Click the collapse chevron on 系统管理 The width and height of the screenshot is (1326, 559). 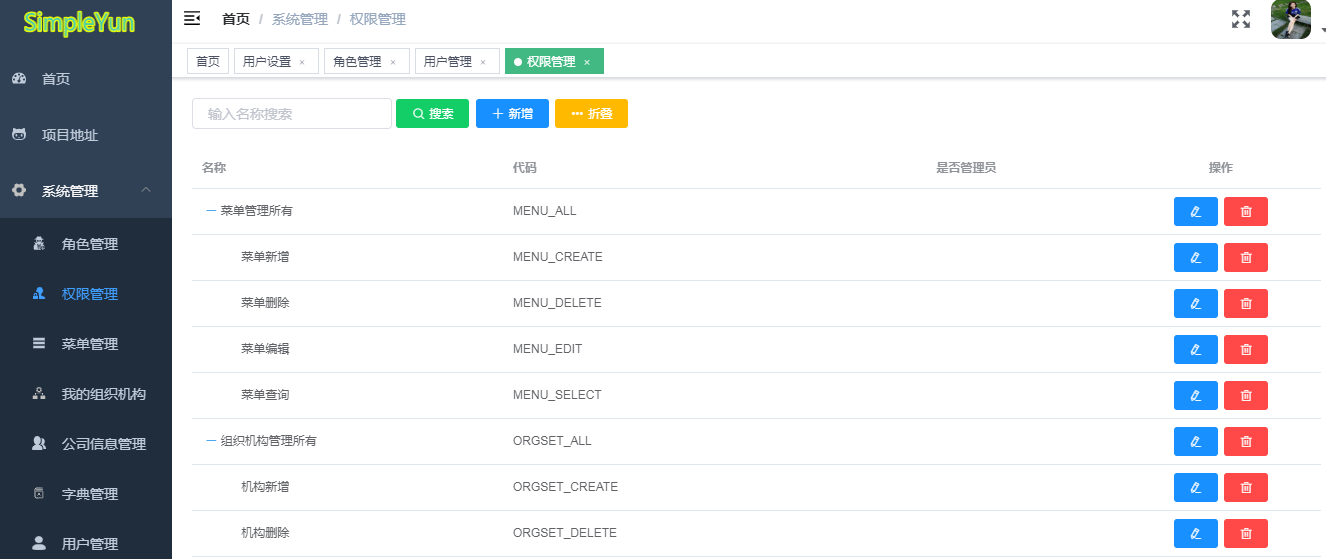pyautogui.click(x=146, y=190)
